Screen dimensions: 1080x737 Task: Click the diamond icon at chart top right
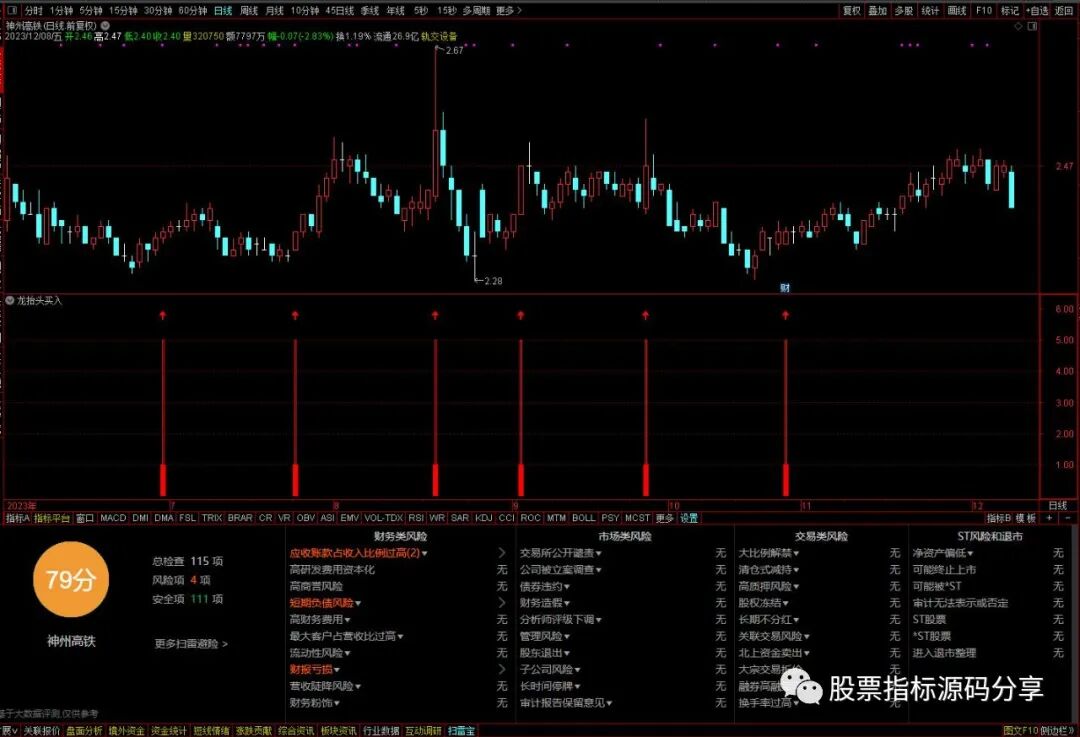coord(1019,25)
